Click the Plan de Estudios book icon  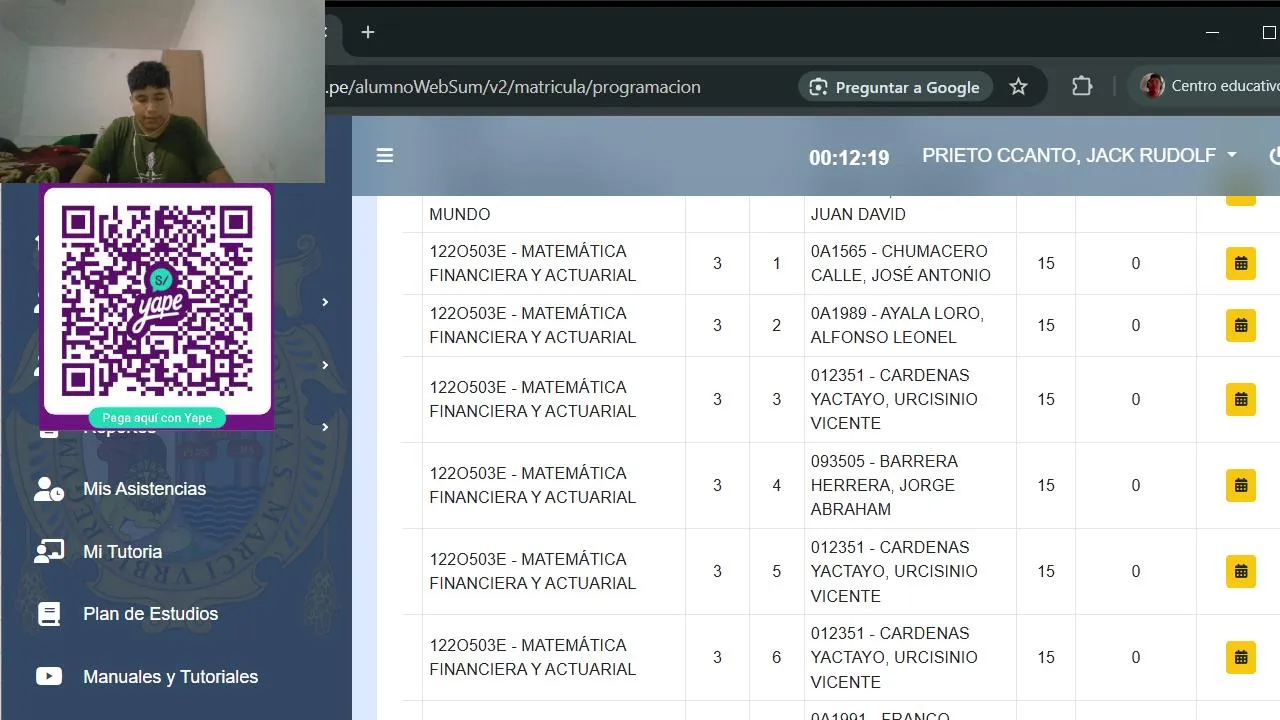click(x=49, y=614)
